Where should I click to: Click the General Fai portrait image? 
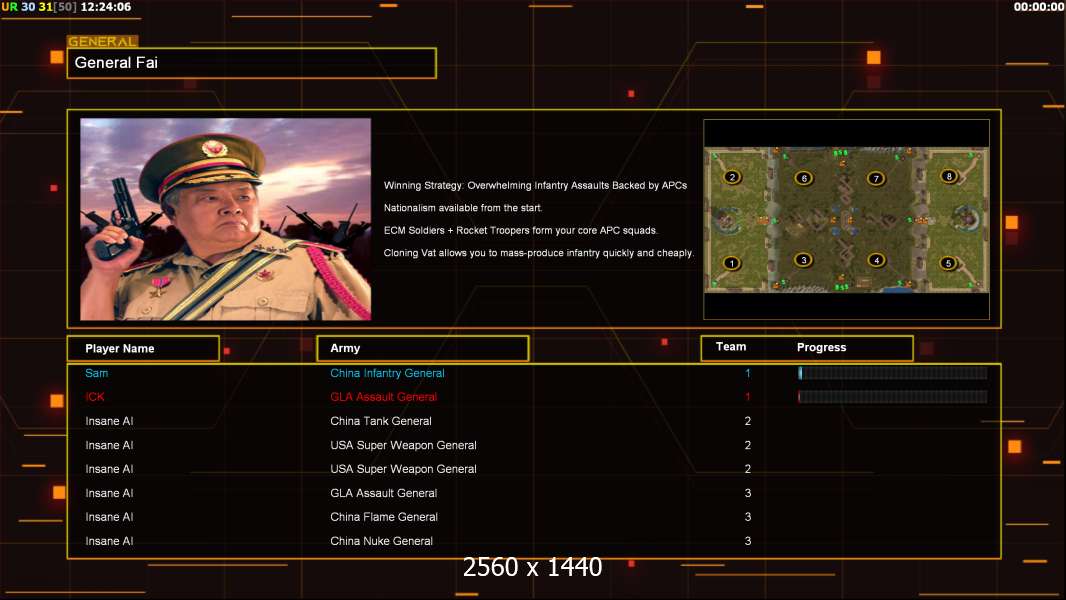[226, 219]
